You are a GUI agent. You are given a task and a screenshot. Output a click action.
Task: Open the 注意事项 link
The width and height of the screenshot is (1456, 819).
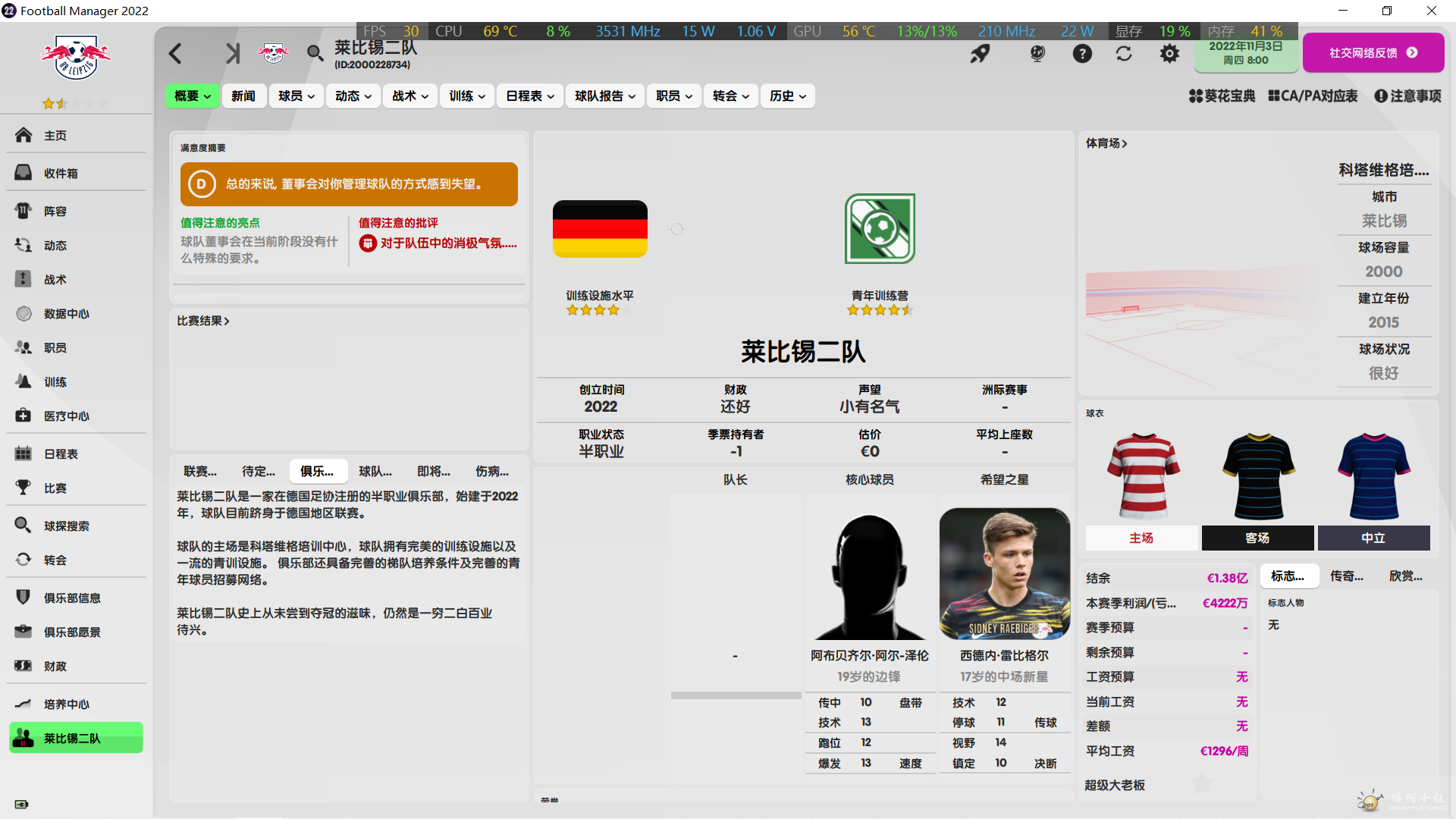[x=1408, y=96]
